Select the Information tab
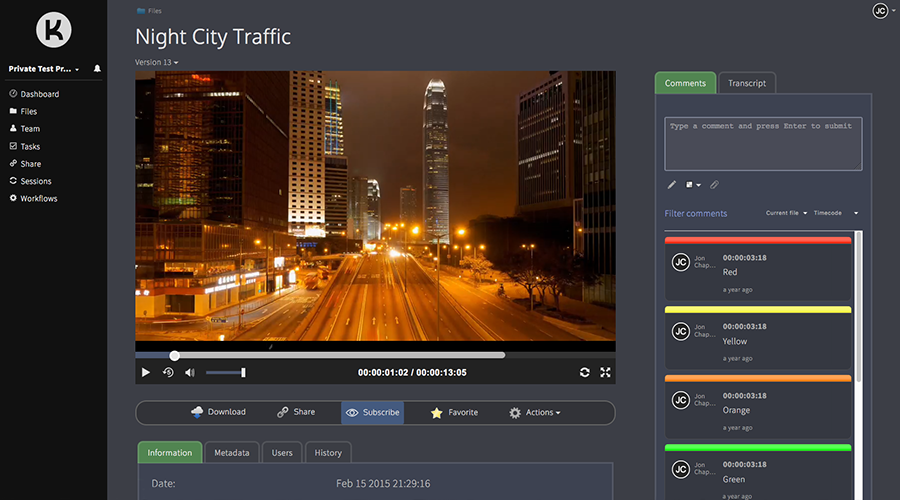This screenshot has height=500, width=900. click(170, 452)
